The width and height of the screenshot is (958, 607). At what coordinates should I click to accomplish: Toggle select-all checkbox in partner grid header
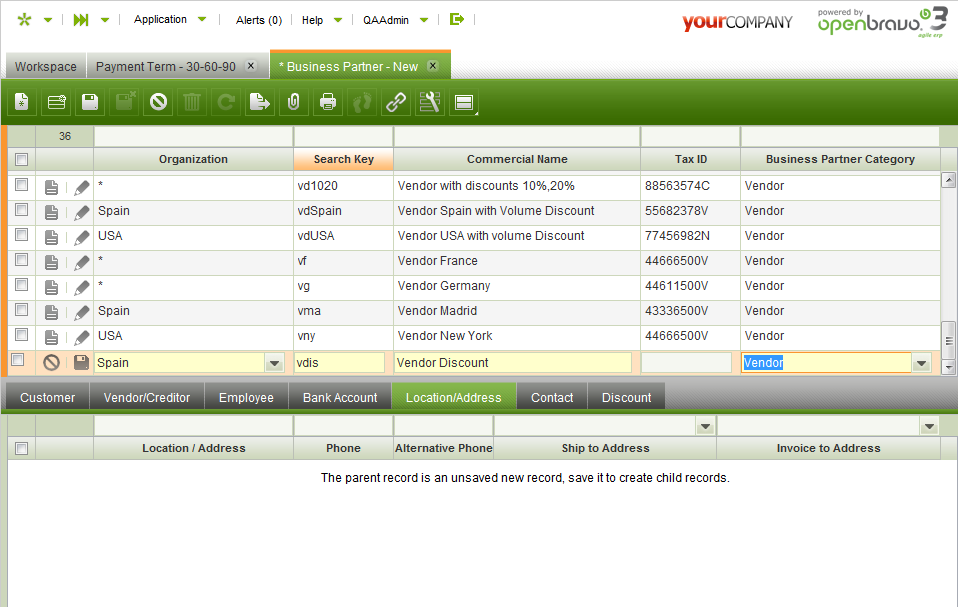21,159
